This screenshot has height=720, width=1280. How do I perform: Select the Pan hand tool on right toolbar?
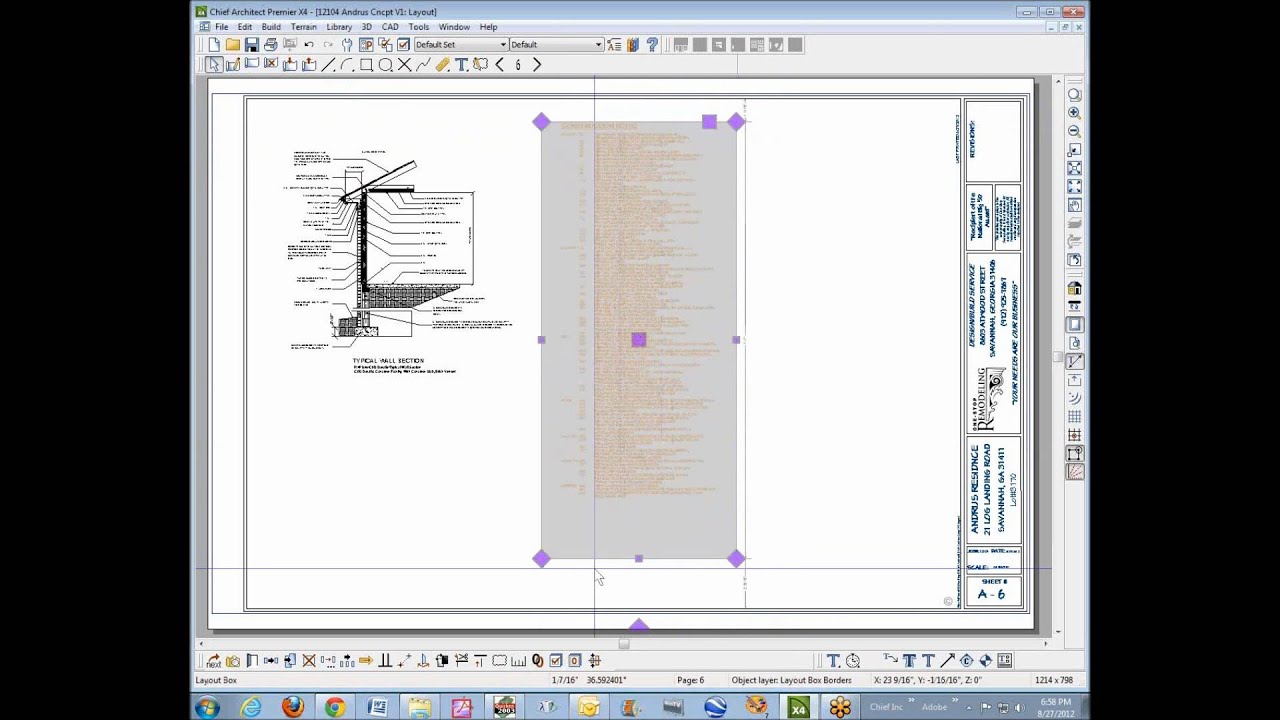1074,205
